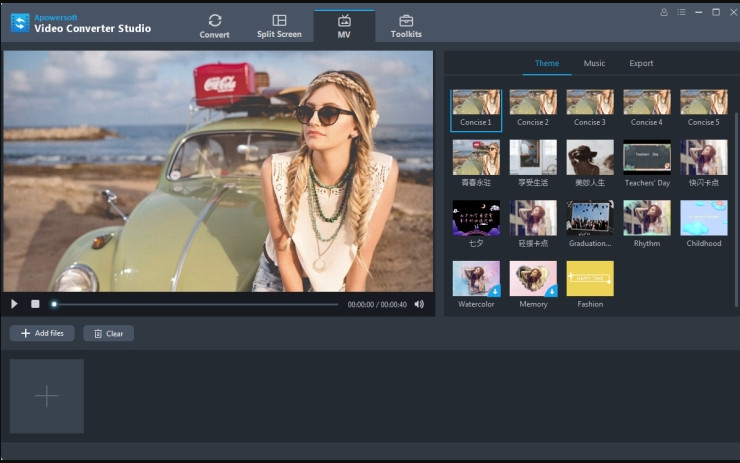Select the 轻缓卡点 theme beside 七夕

pyautogui.click(x=533, y=224)
